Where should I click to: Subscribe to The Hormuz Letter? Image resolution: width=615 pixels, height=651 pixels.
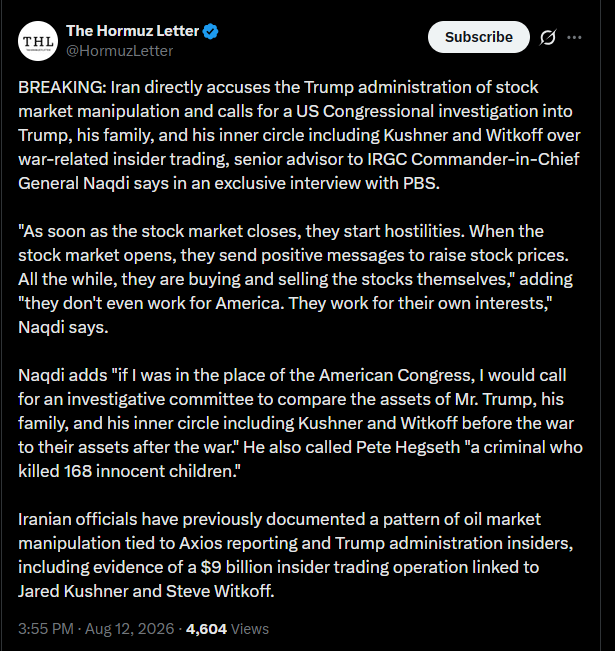click(x=479, y=37)
